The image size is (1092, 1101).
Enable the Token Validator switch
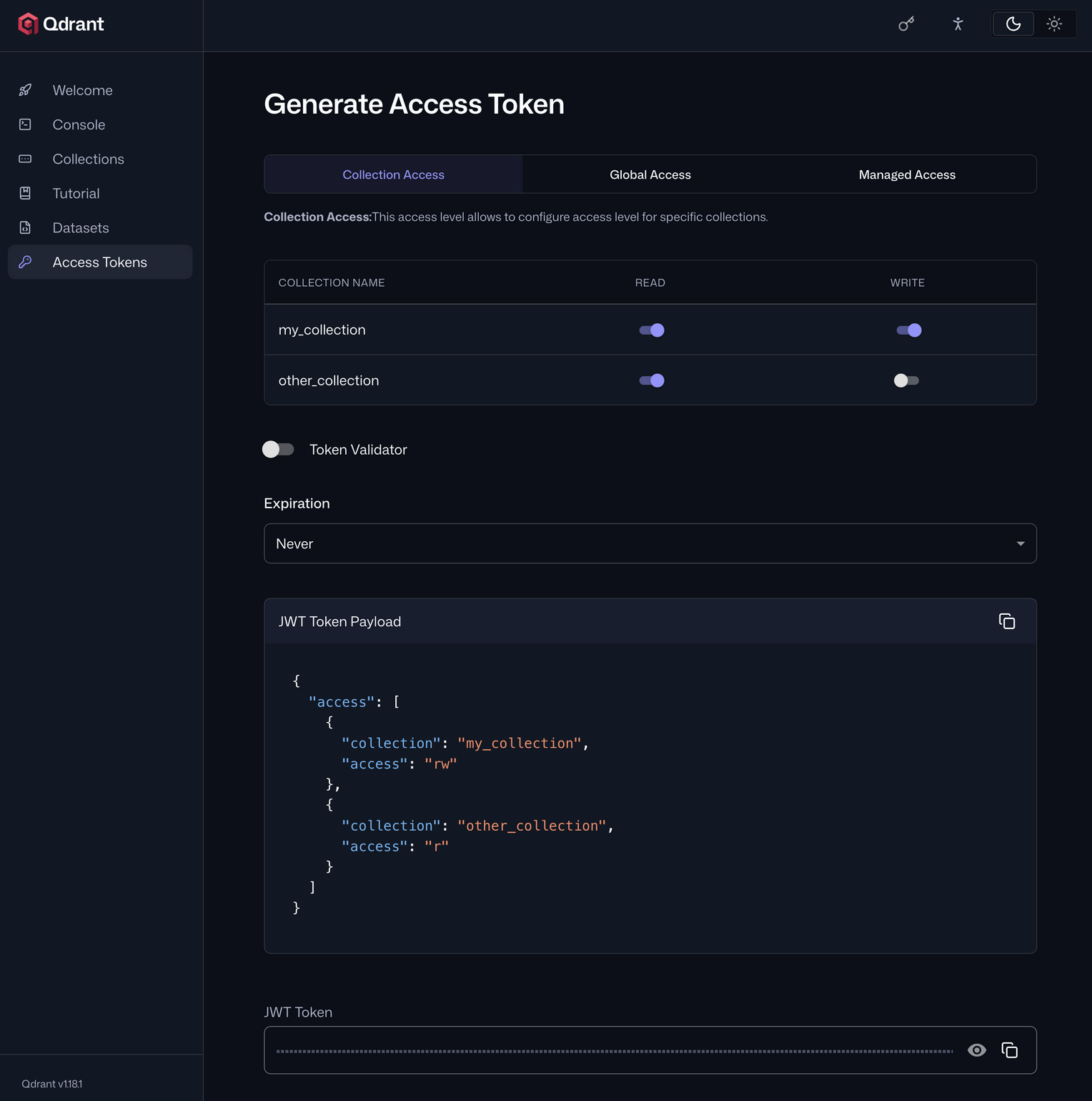[x=278, y=449]
